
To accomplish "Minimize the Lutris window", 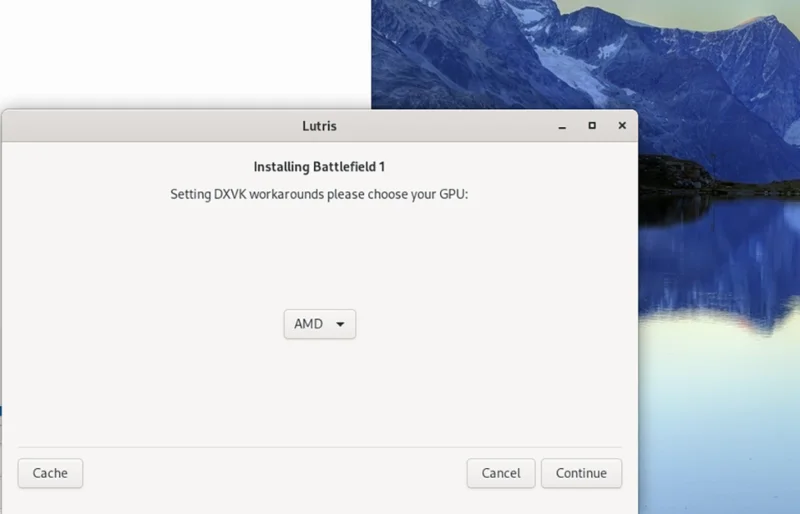I will [x=562, y=126].
